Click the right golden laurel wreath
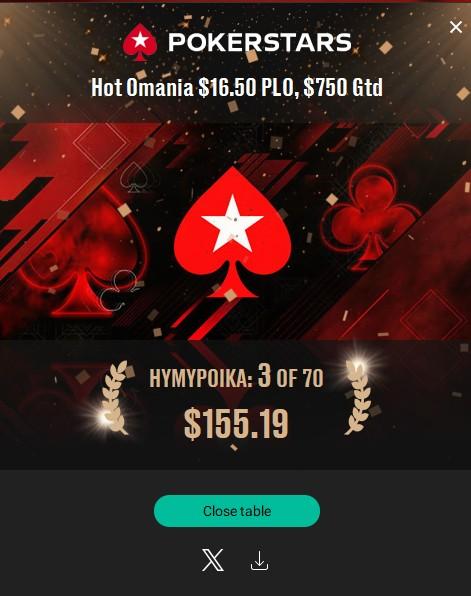This screenshot has width=471, height=596. tap(358, 397)
